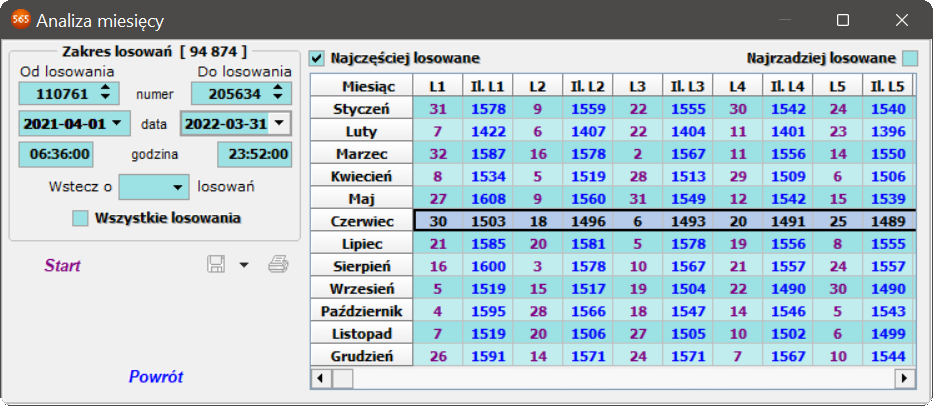Select the Grudzień row header
Viewport: 933px width, 406px height.
361,357
